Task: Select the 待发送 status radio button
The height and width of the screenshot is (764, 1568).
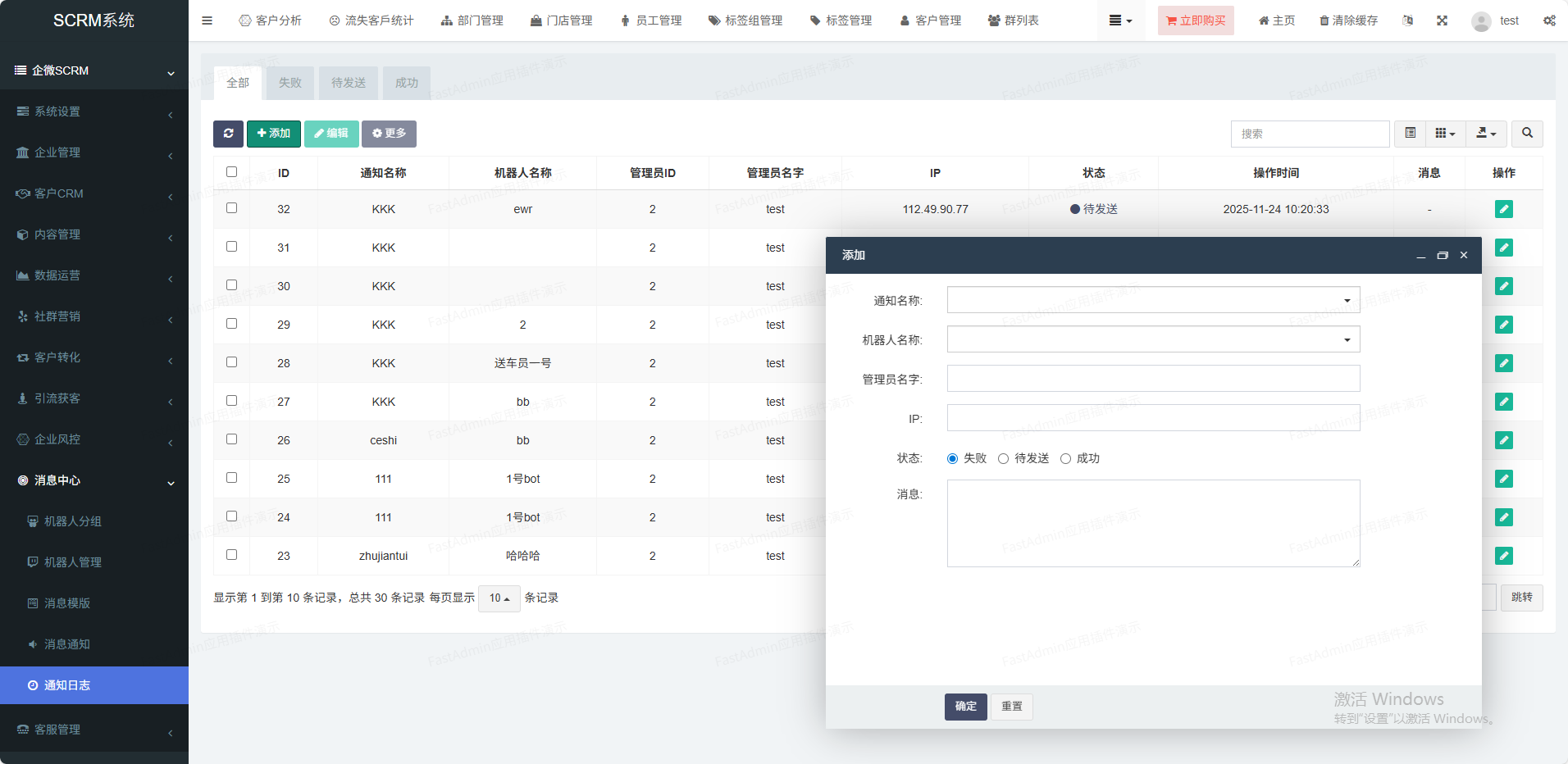Action: click(1003, 459)
